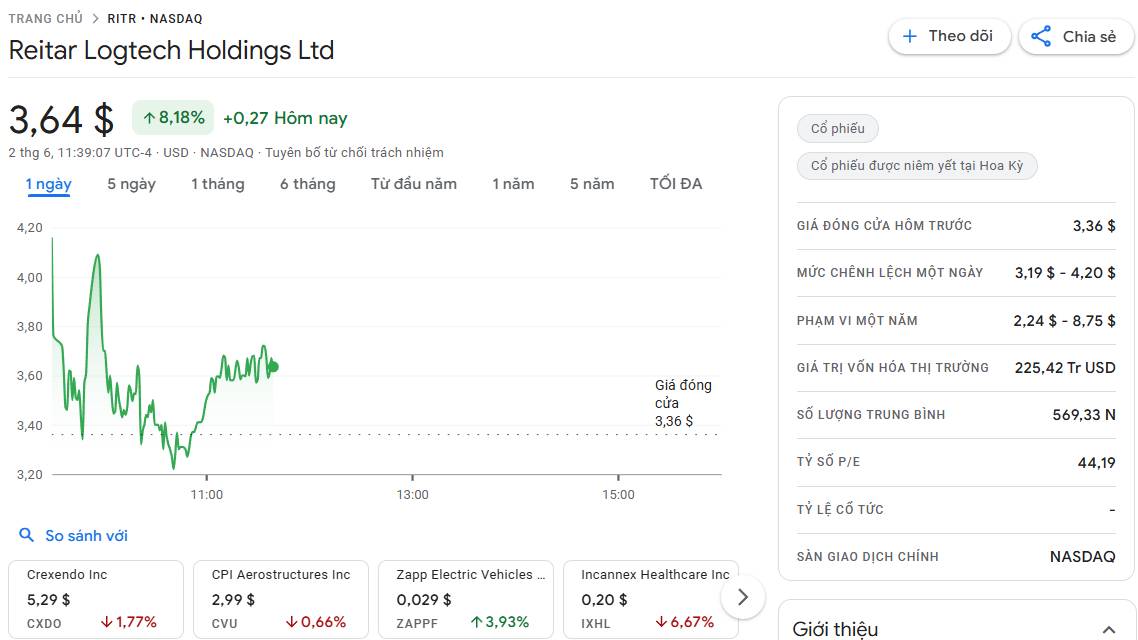1138x640 pixels.
Task: Click the plus icon on Theo dõi
Action: point(909,36)
